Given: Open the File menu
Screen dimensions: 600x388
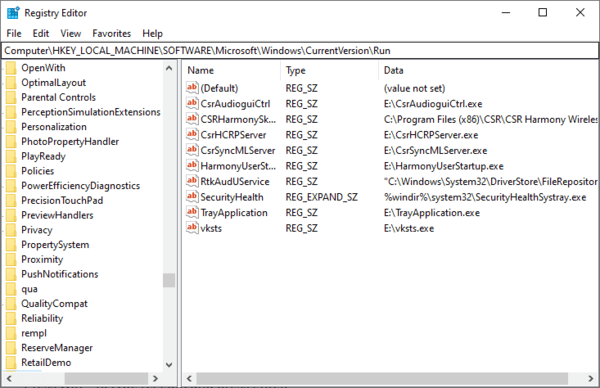Looking at the screenshot, I should point(14,34).
